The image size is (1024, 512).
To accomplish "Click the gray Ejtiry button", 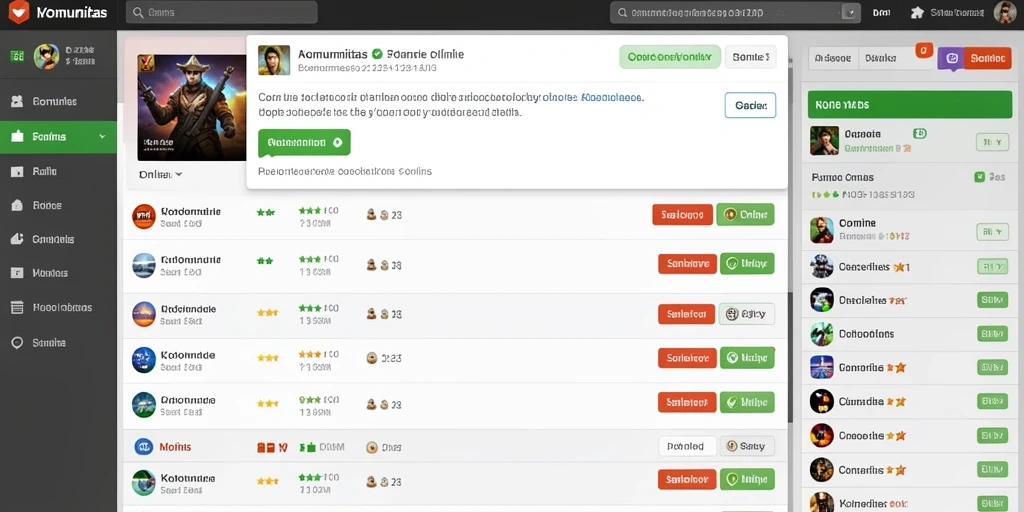I will coord(746,314).
